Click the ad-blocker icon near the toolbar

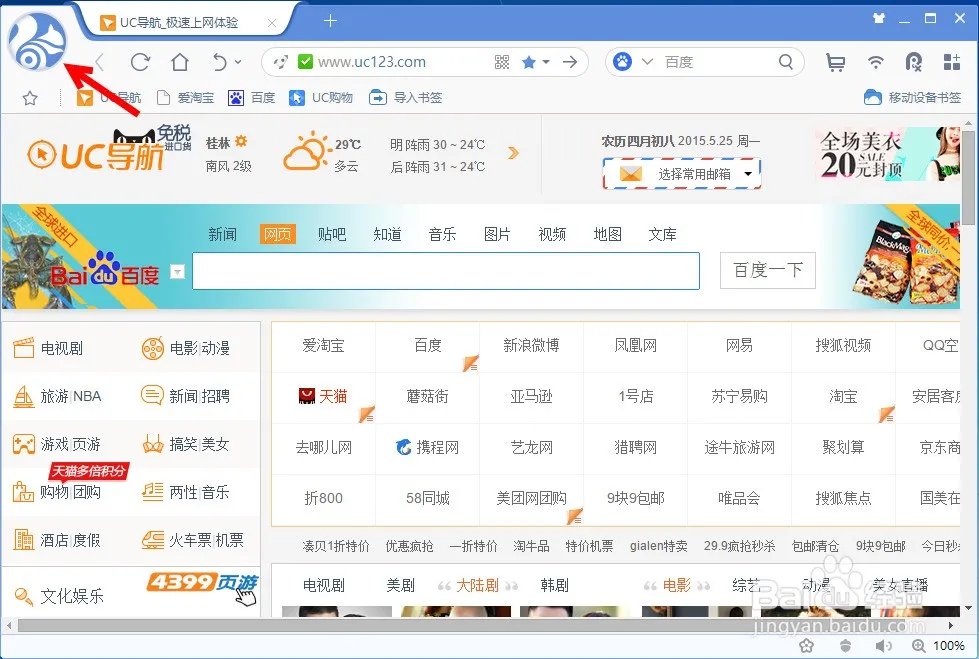[x=913, y=62]
